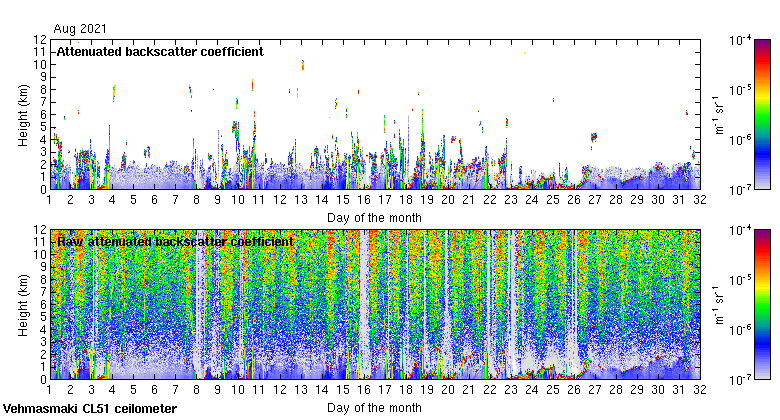780x420 pixels.
Task: Click day 8 tick on lower plot axis
Action: [196, 391]
